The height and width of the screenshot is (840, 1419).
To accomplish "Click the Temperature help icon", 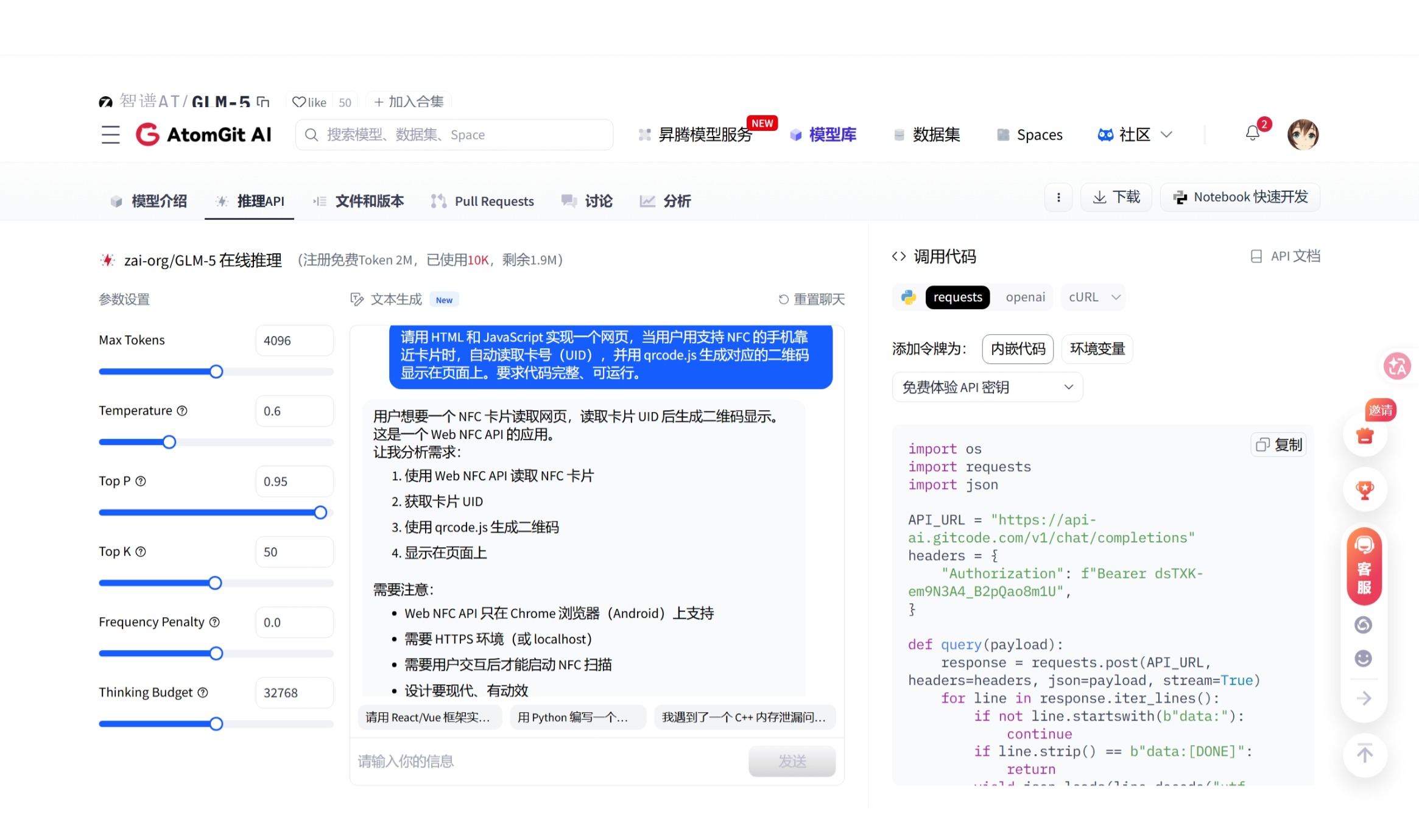I will click(182, 411).
